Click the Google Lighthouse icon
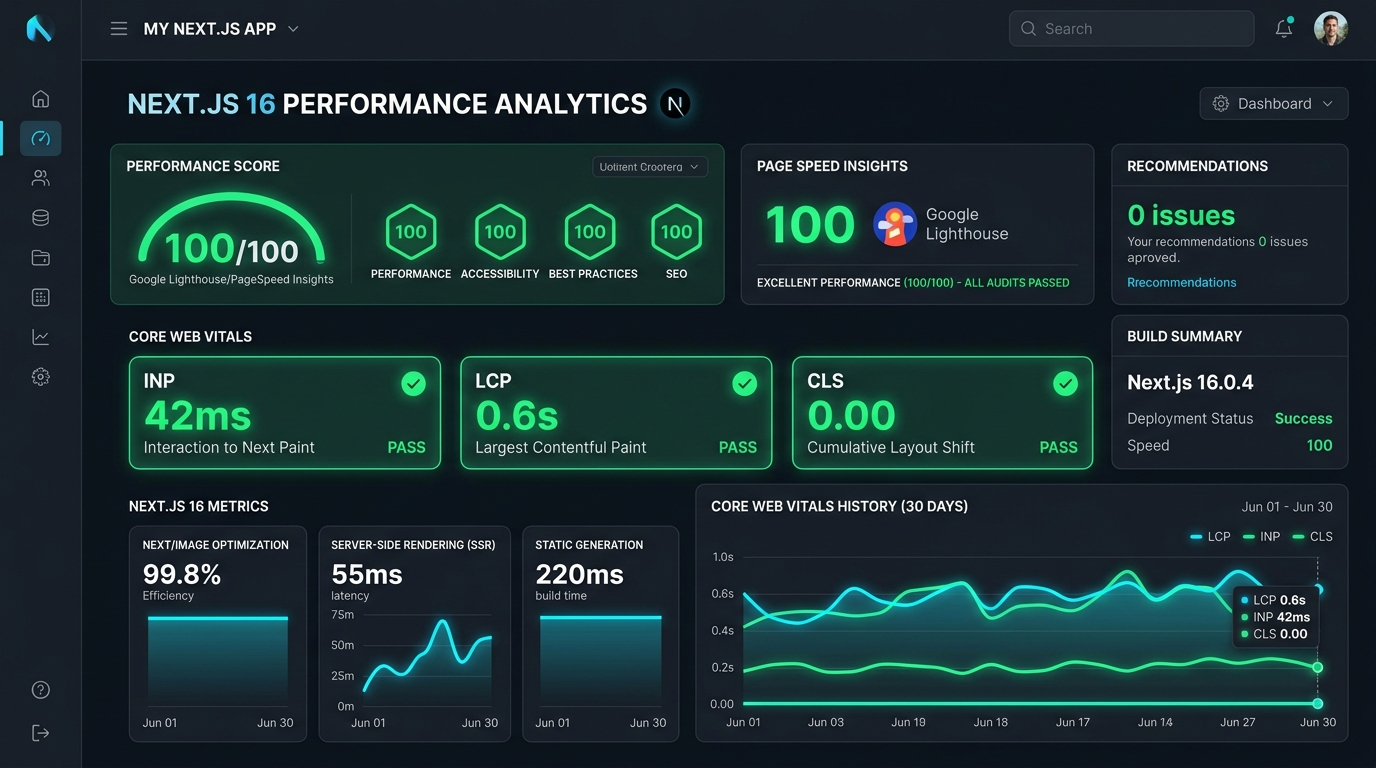1376x768 pixels. [x=895, y=224]
